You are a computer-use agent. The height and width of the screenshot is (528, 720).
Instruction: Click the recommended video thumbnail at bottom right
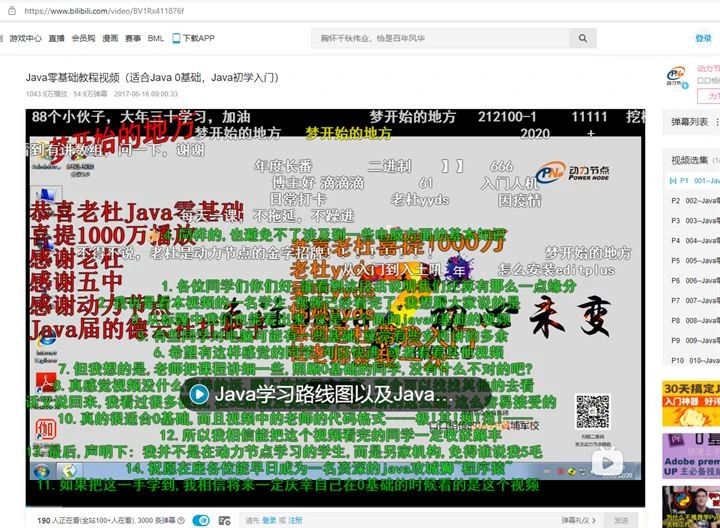pos(691,507)
